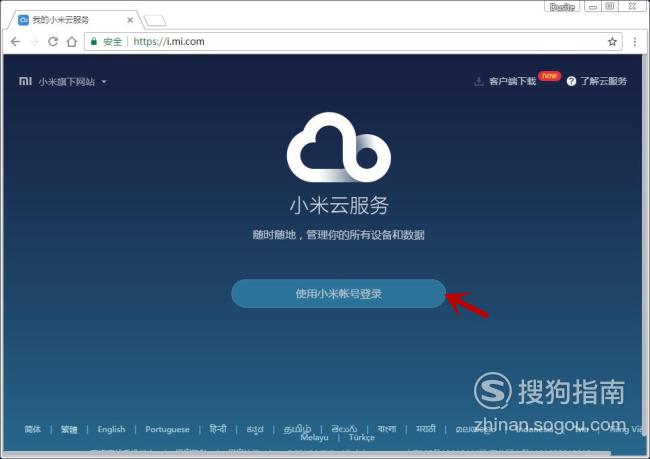This screenshot has height=459, width=650.
Task: Switch language to Melayu
Action: 314,438
